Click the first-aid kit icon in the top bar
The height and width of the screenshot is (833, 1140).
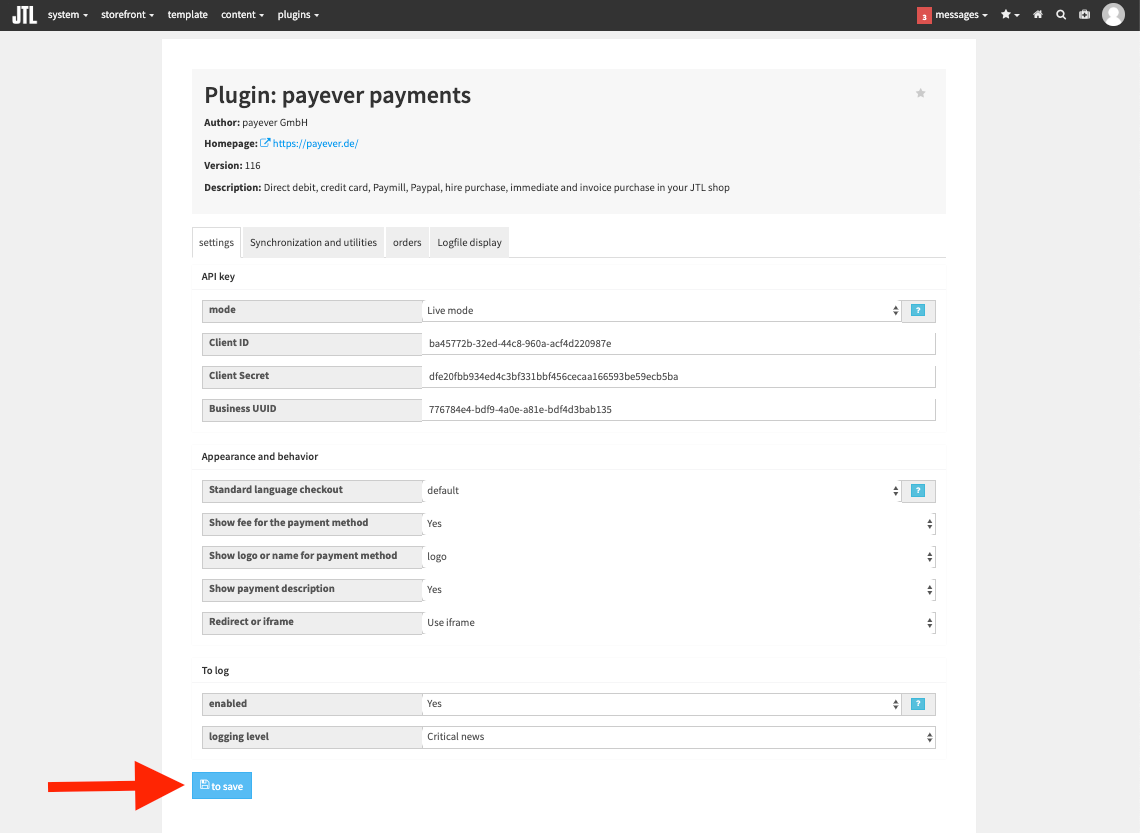pos(1084,15)
